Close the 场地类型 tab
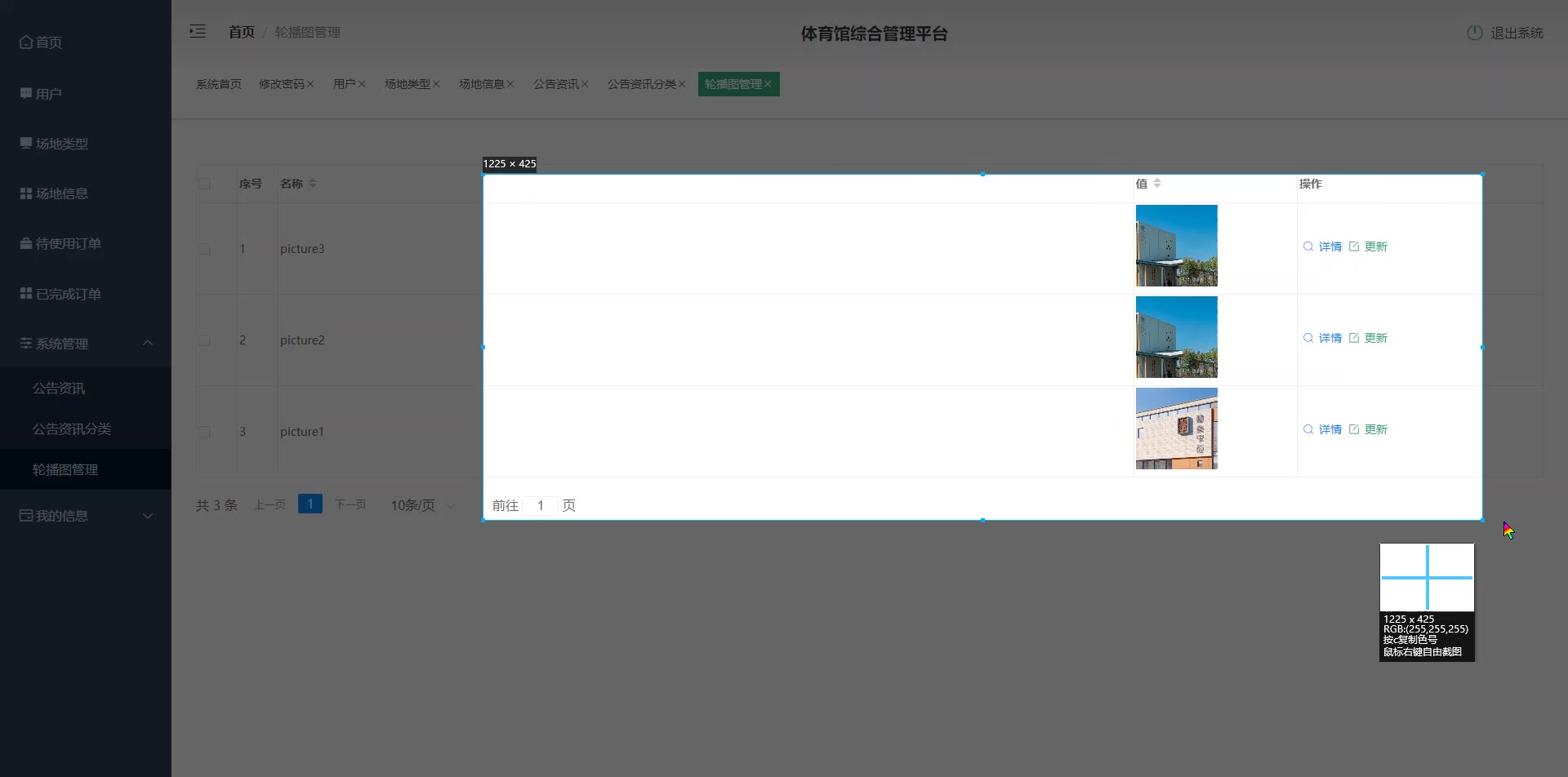Screen dimensions: 1568x777 pos(436,84)
